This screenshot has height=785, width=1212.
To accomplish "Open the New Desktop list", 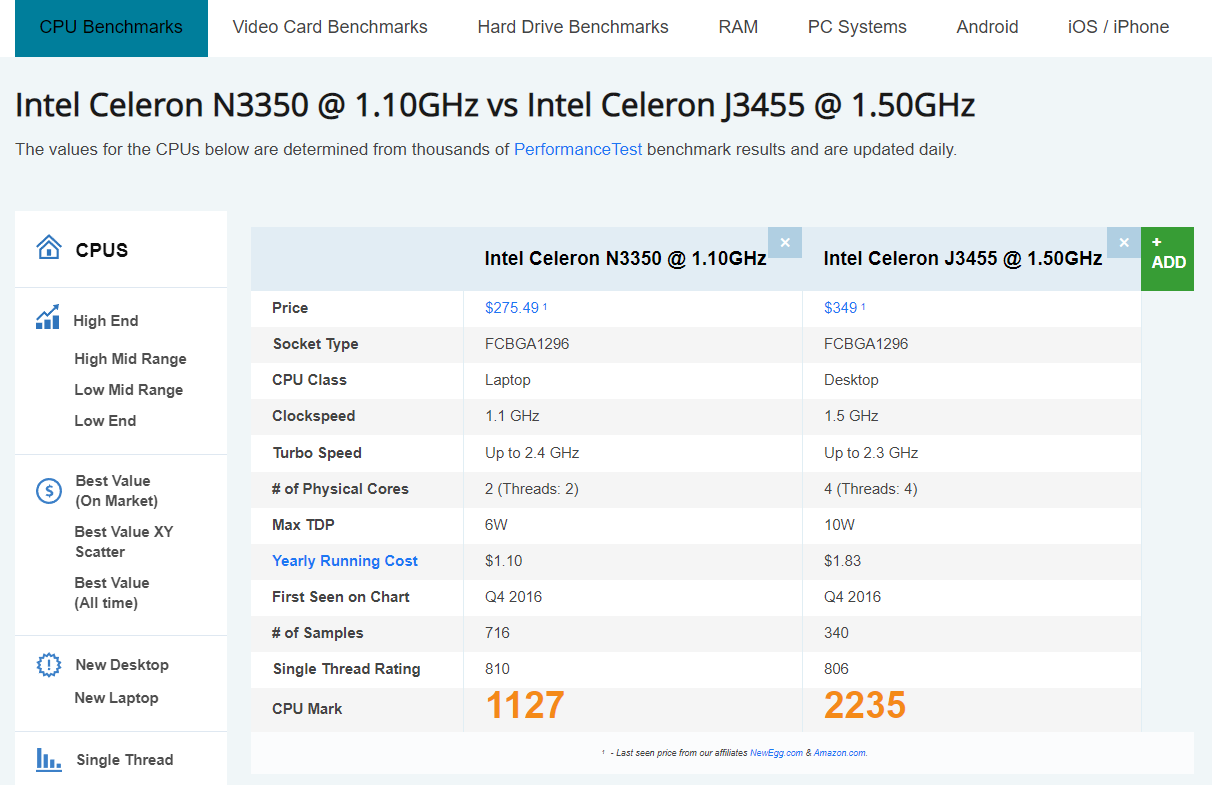I will tap(122, 665).
